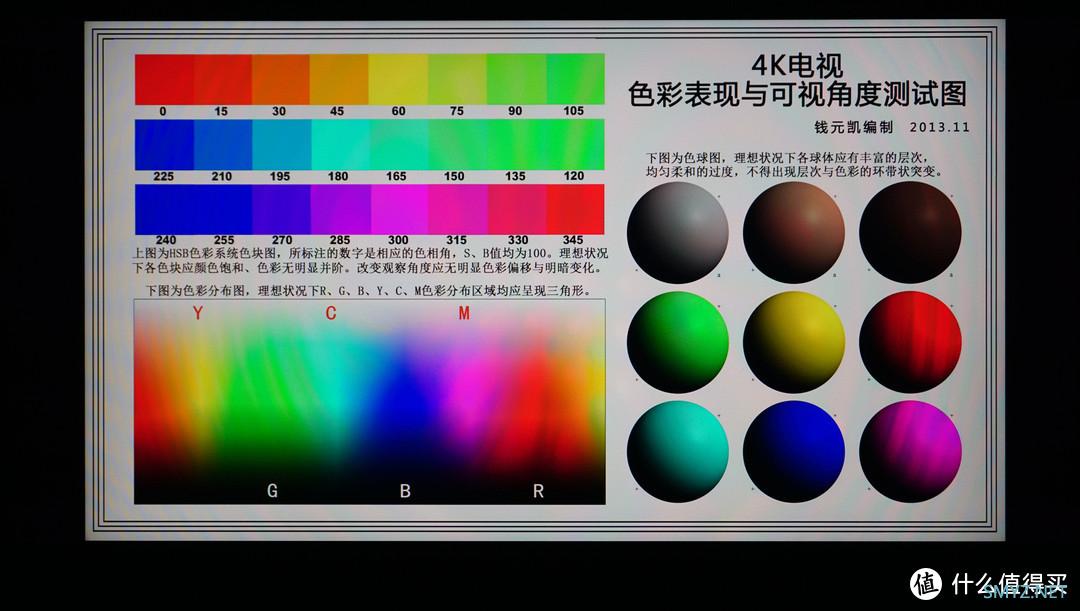Select the light brown sphere in top row
1080x611 pixels.
(x=793, y=233)
